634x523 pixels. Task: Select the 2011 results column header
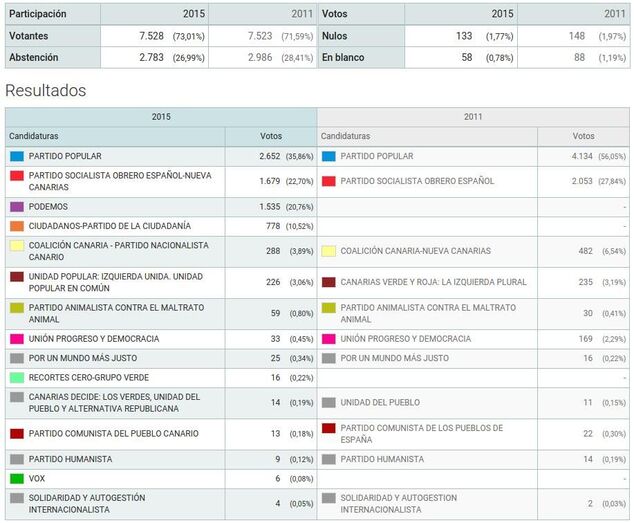[473, 117]
